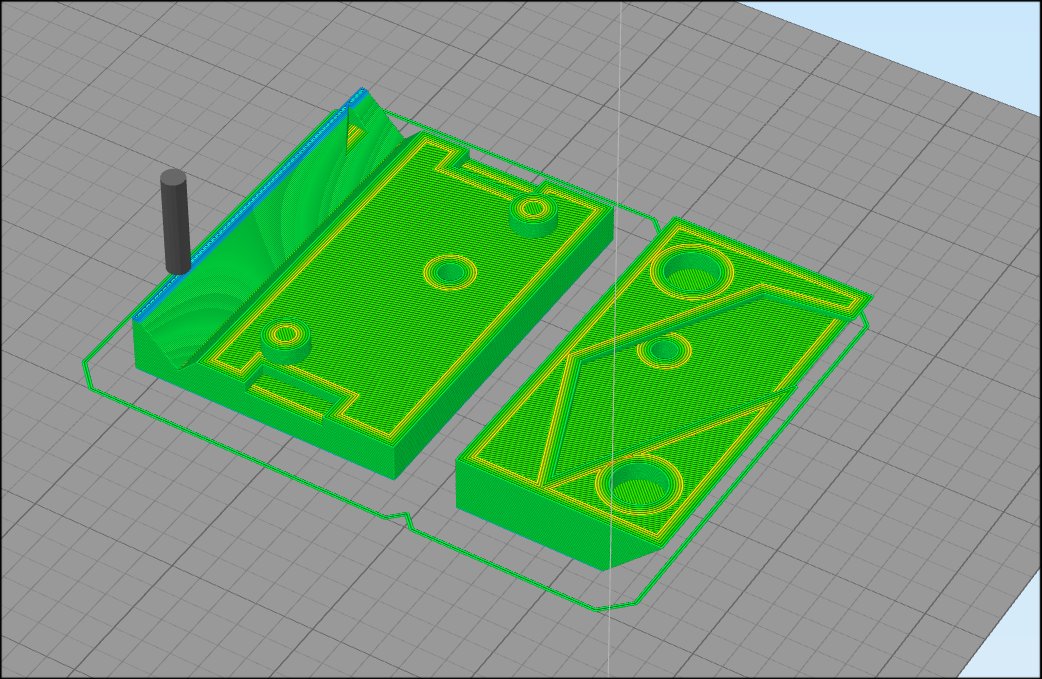The image size is (1042, 679).
Task: Click the large upper hole on right plate
Action: (692, 272)
